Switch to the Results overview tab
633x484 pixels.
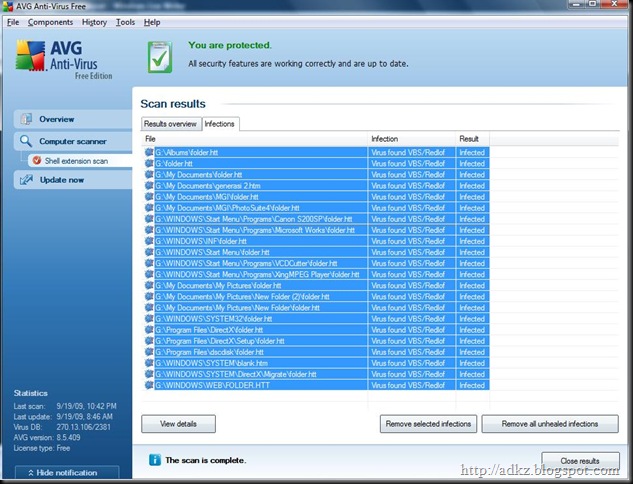pos(170,124)
